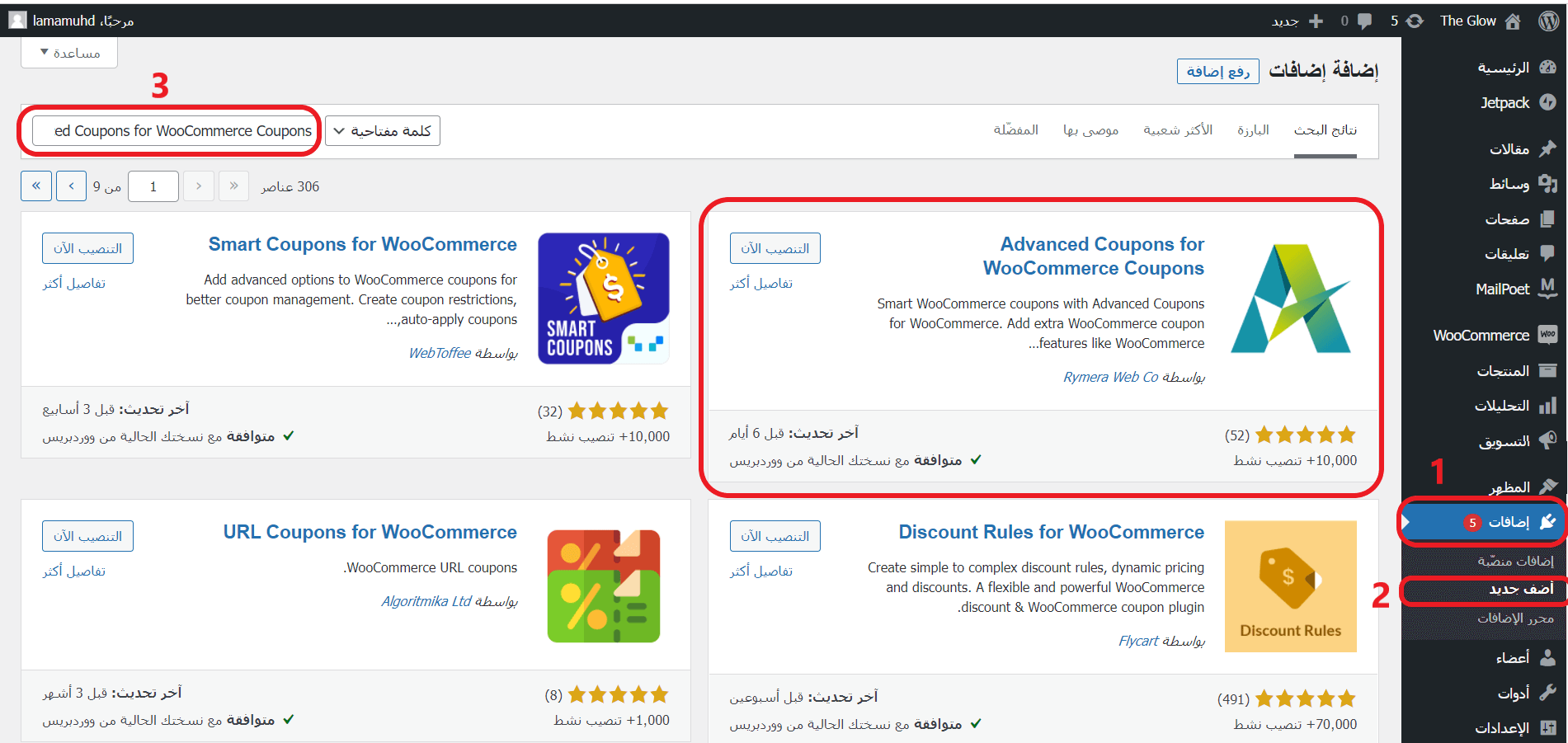
Task: Open Smart Coupons for WooCommerce title
Action: pyautogui.click(x=363, y=244)
